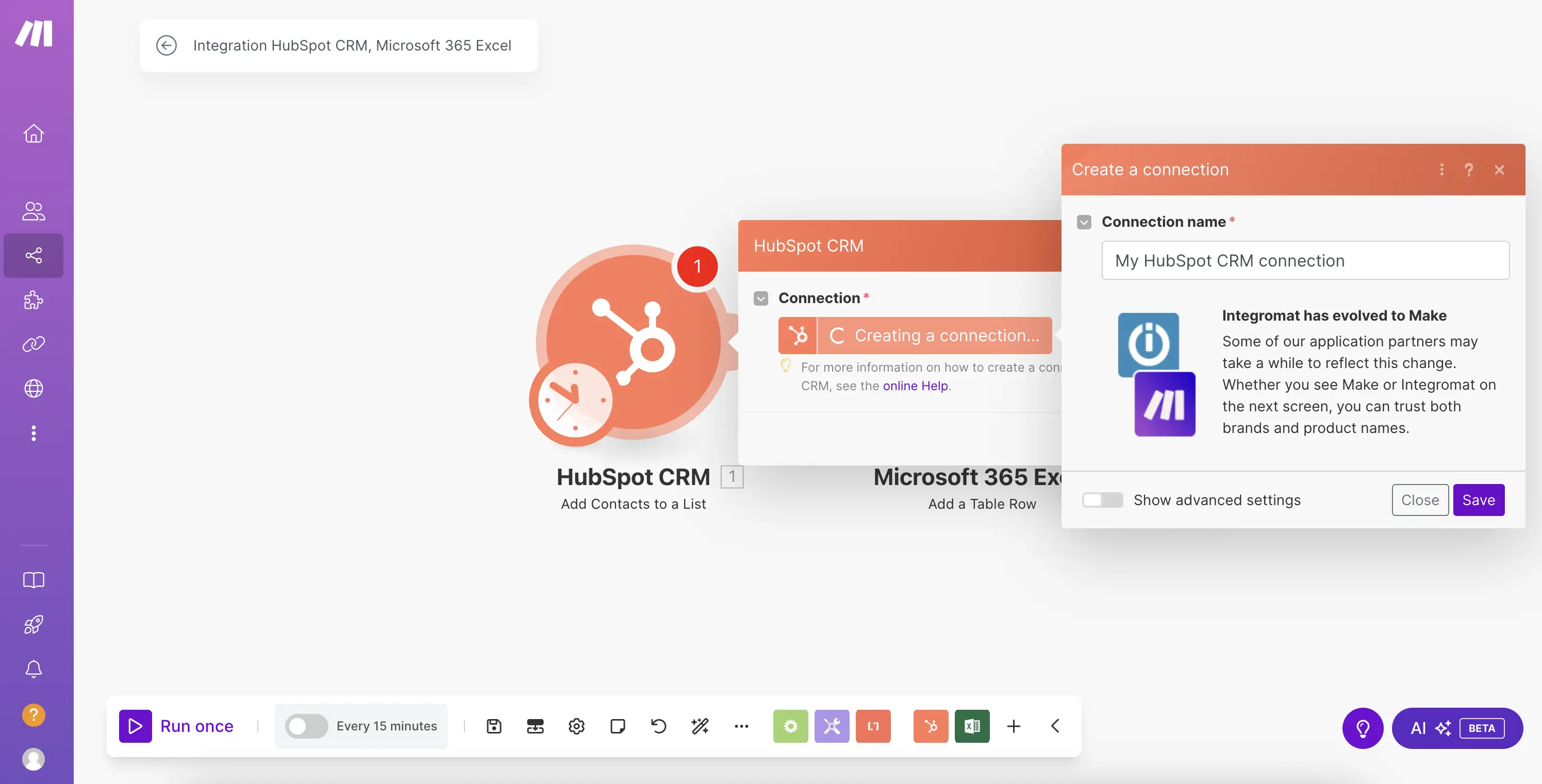Viewport: 1542px width, 784px height.
Task: Open green Flow control gear tool
Action: tap(790, 726)
